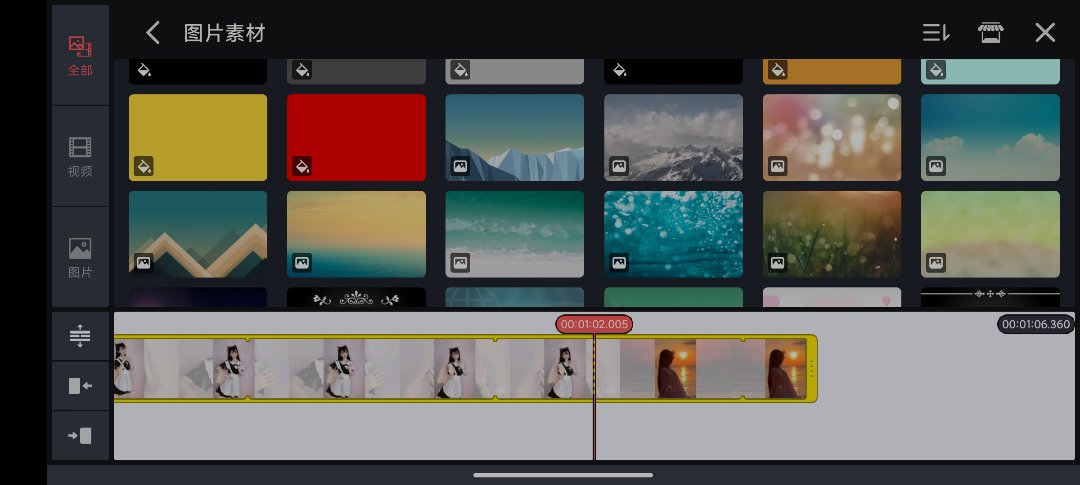Pick the yellow solid color background

click(x=198, y=137)
